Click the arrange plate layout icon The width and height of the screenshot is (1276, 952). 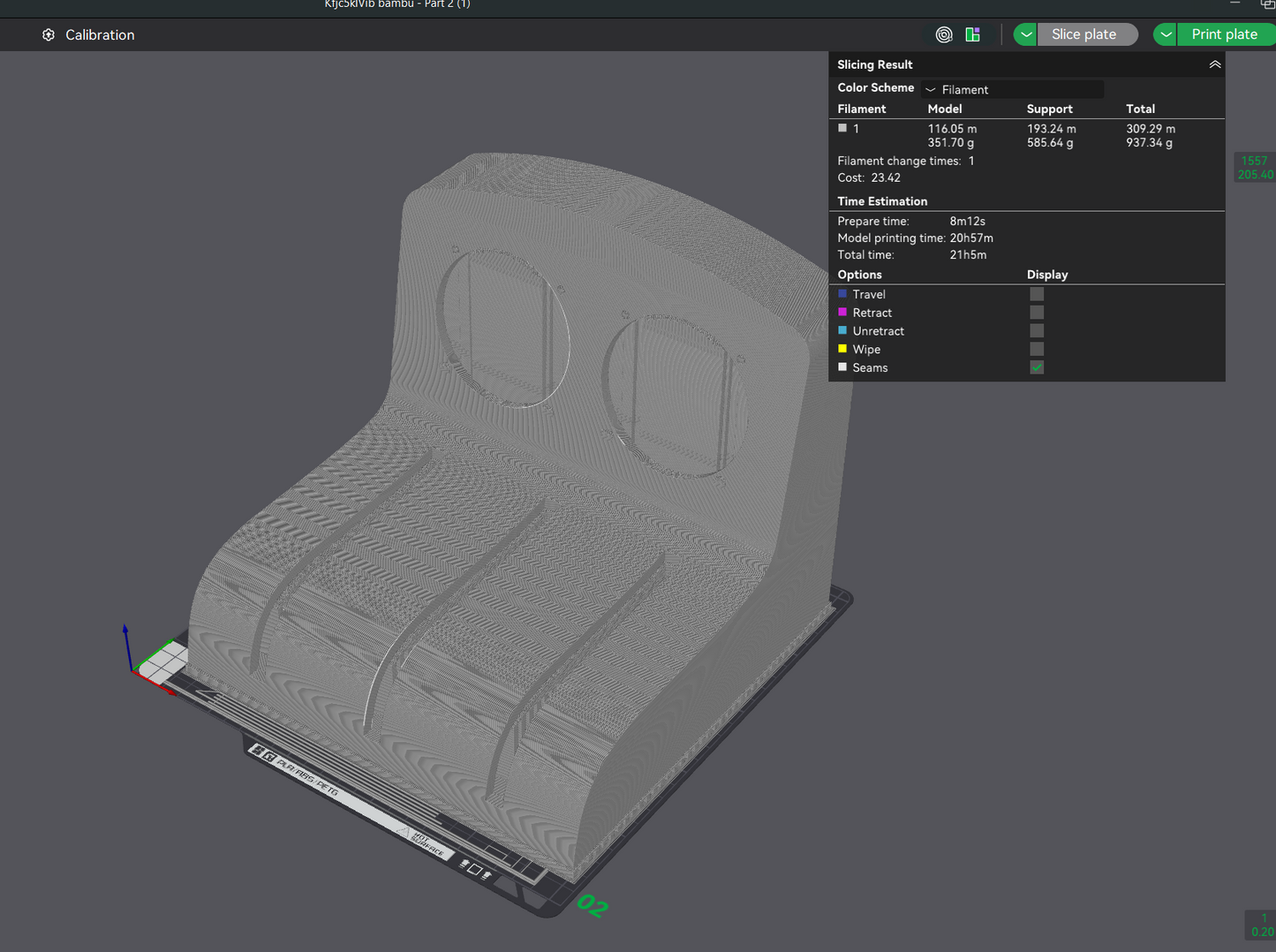972,34
